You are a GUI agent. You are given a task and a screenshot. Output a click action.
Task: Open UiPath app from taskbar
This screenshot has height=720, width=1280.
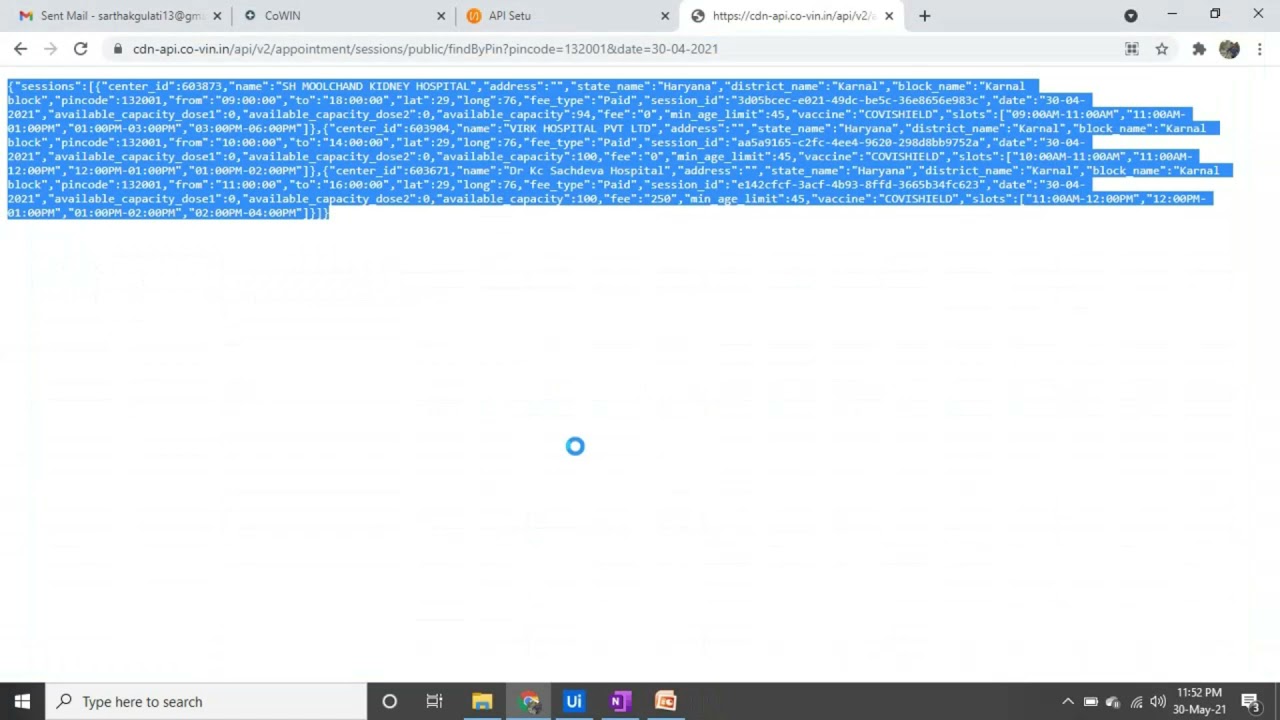pos(574,701)
